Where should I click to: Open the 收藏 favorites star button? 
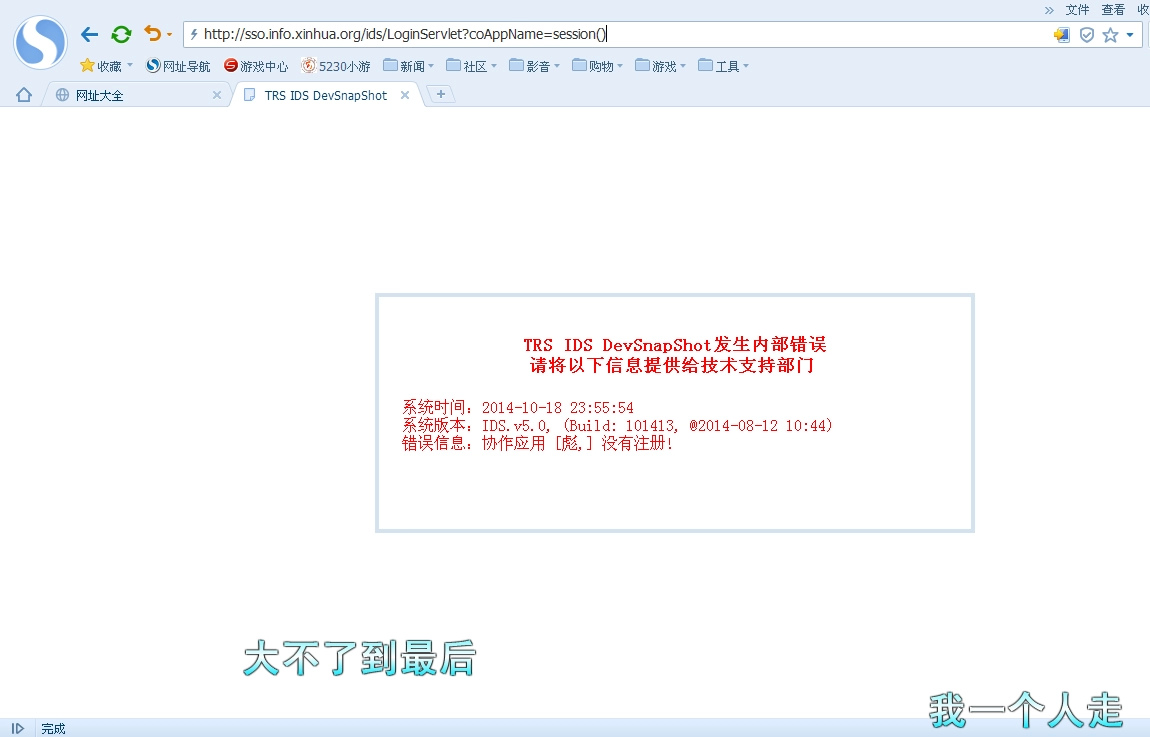point(101,66)
